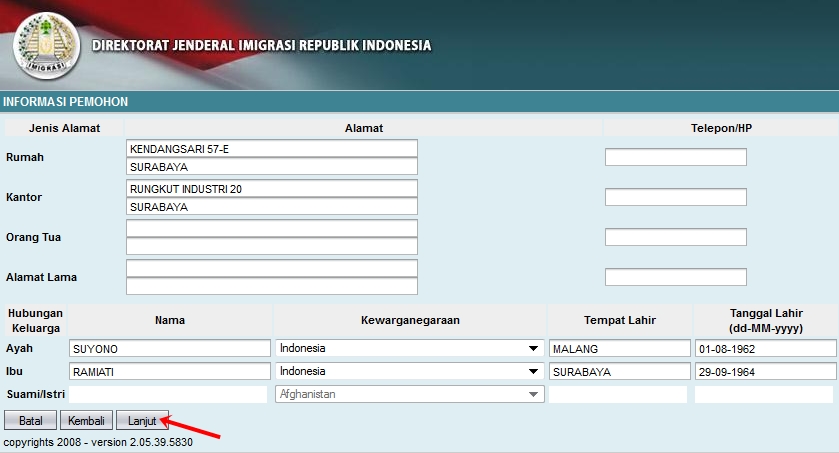The image size is (839, 453).
Task: Click the Orang Tua Telepon/HP field
Action: pos(676,237)
